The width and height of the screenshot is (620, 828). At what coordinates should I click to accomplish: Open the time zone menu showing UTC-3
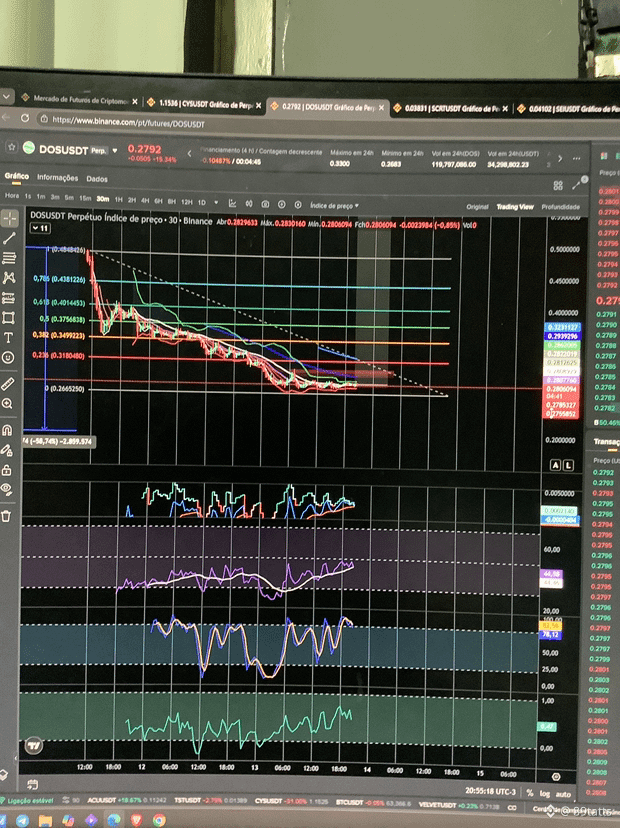(490, 792)
